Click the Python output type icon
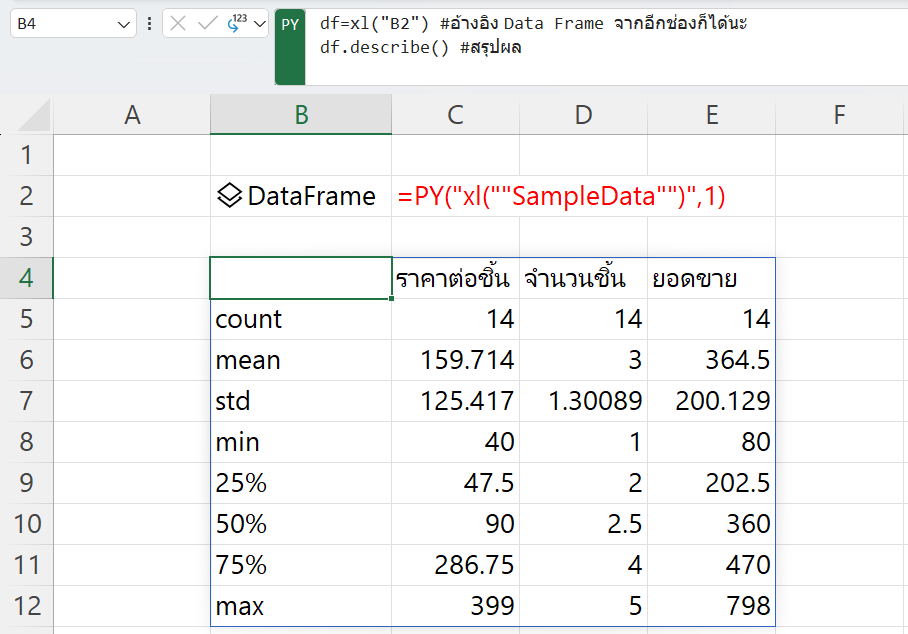 coord(237,23)
